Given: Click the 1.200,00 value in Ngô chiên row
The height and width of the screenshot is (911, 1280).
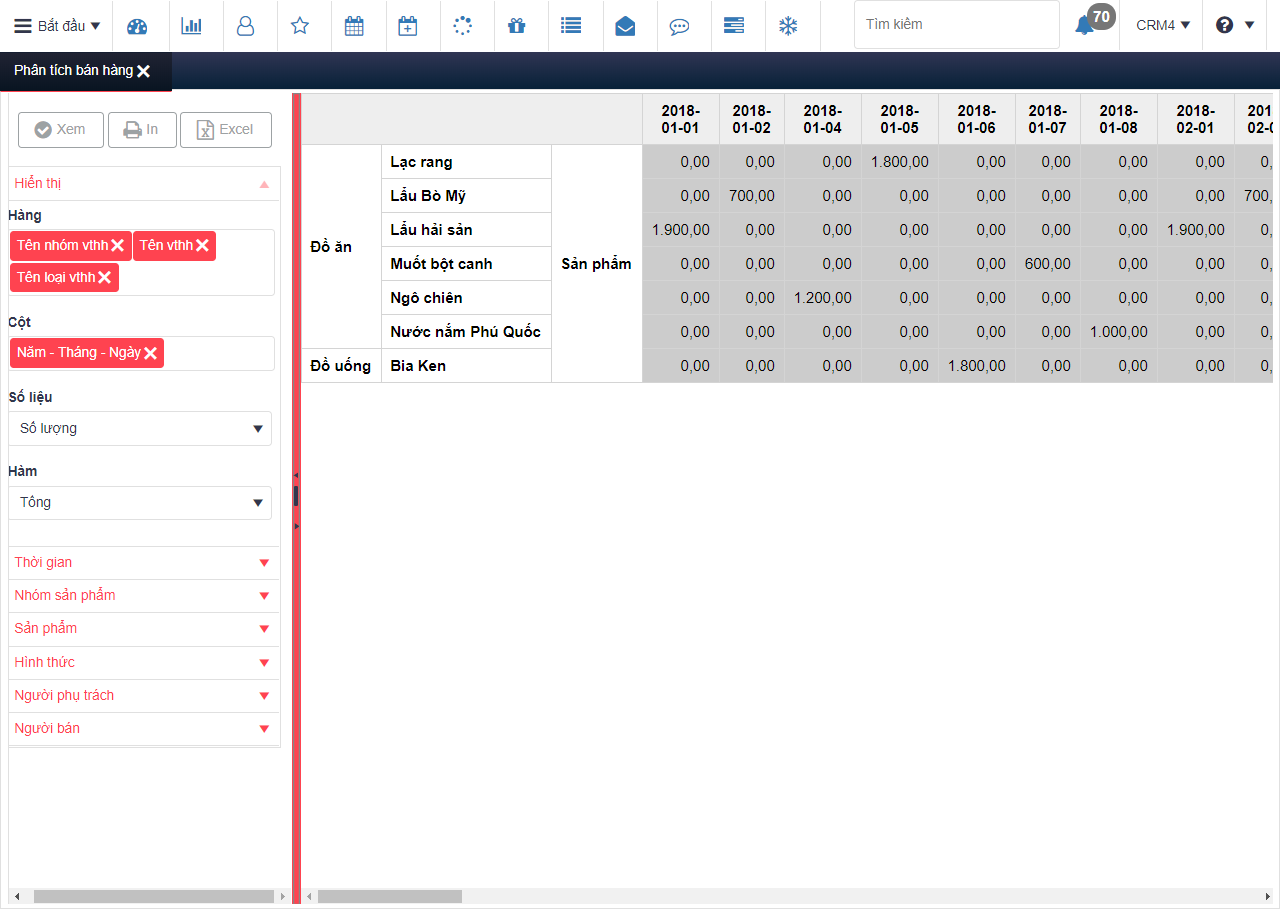Looking at the screenshot, I should point(823,298).
